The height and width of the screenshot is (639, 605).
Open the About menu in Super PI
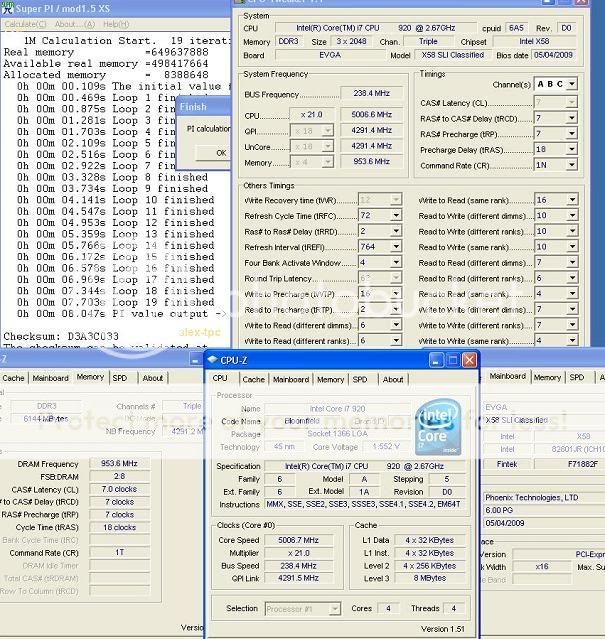tap(75, 24)
